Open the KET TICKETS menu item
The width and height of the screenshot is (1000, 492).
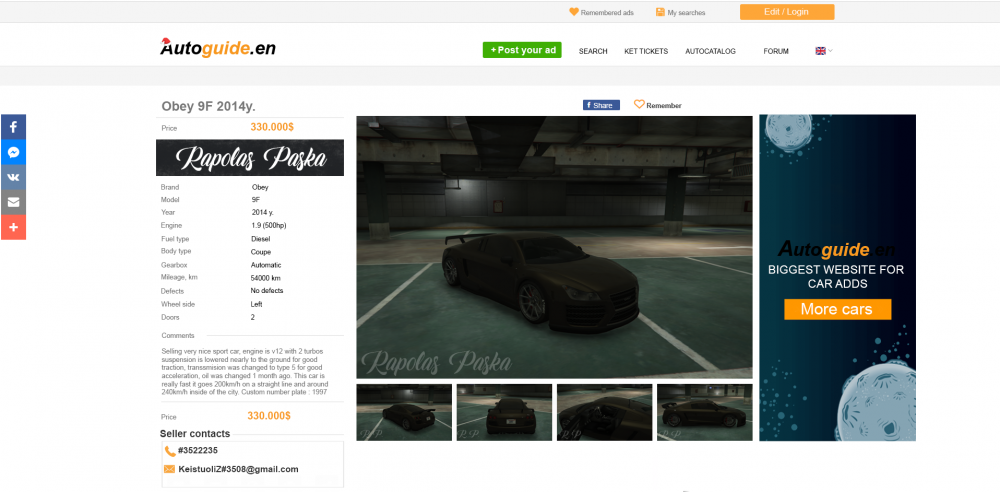click(x=646, y=51)
